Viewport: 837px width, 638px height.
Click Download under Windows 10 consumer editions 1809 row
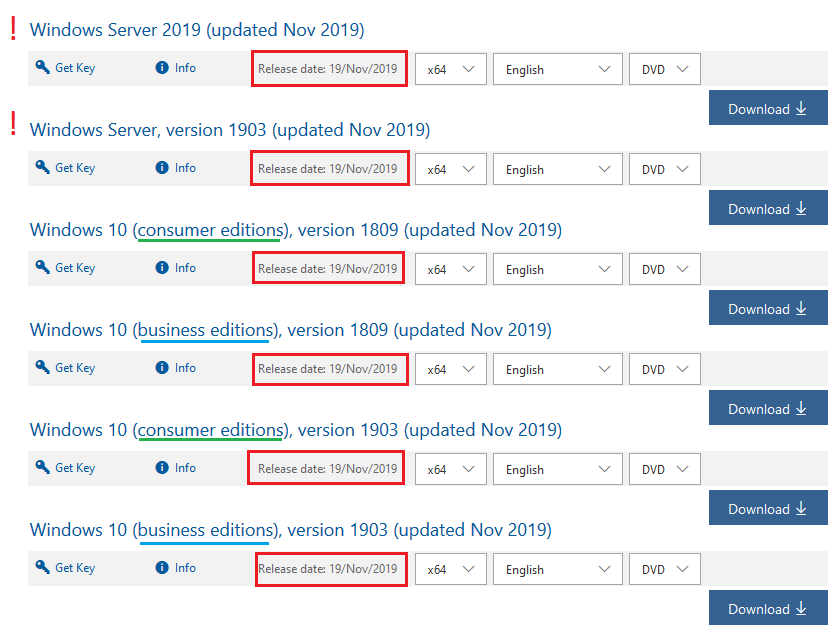click(768, 308)
